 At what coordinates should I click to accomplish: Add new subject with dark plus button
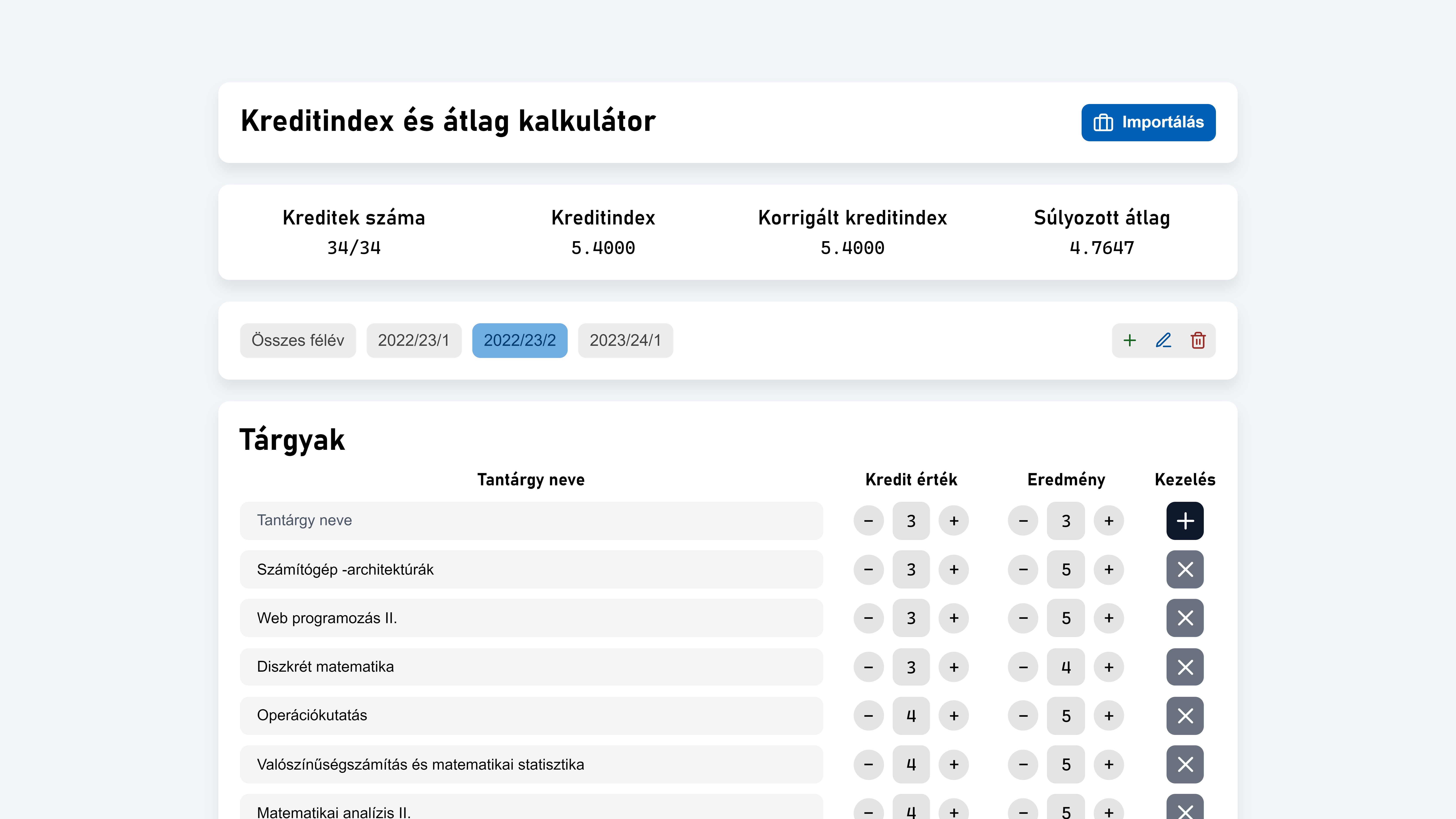point(1185,521)
